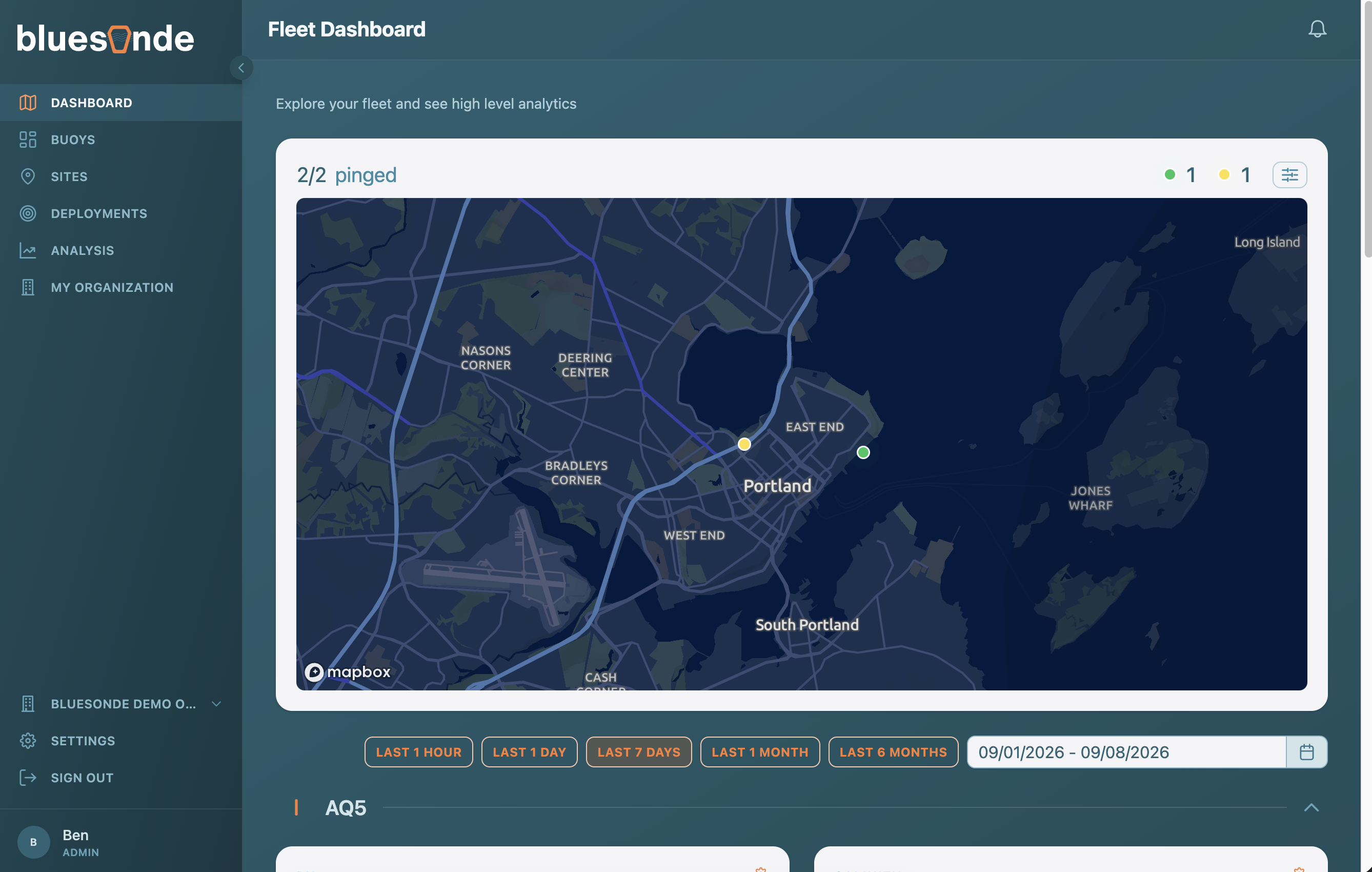Filter by yellow status count indicator
Image resolution: width=1372 pixels, height=872 pixels.
(x=1235, y=174)
